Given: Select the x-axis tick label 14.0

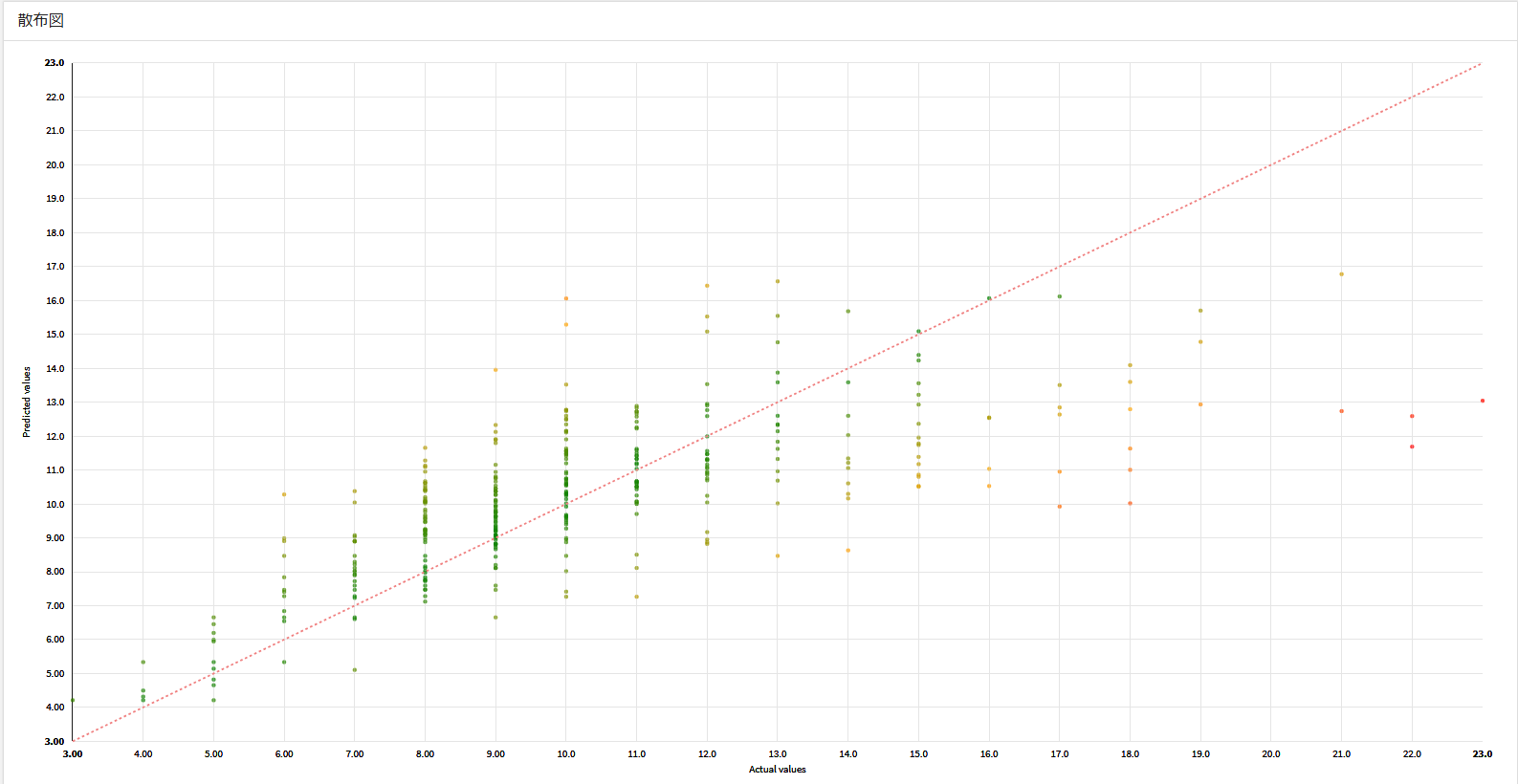Looking at the screenshot, I should click(848, 754).
